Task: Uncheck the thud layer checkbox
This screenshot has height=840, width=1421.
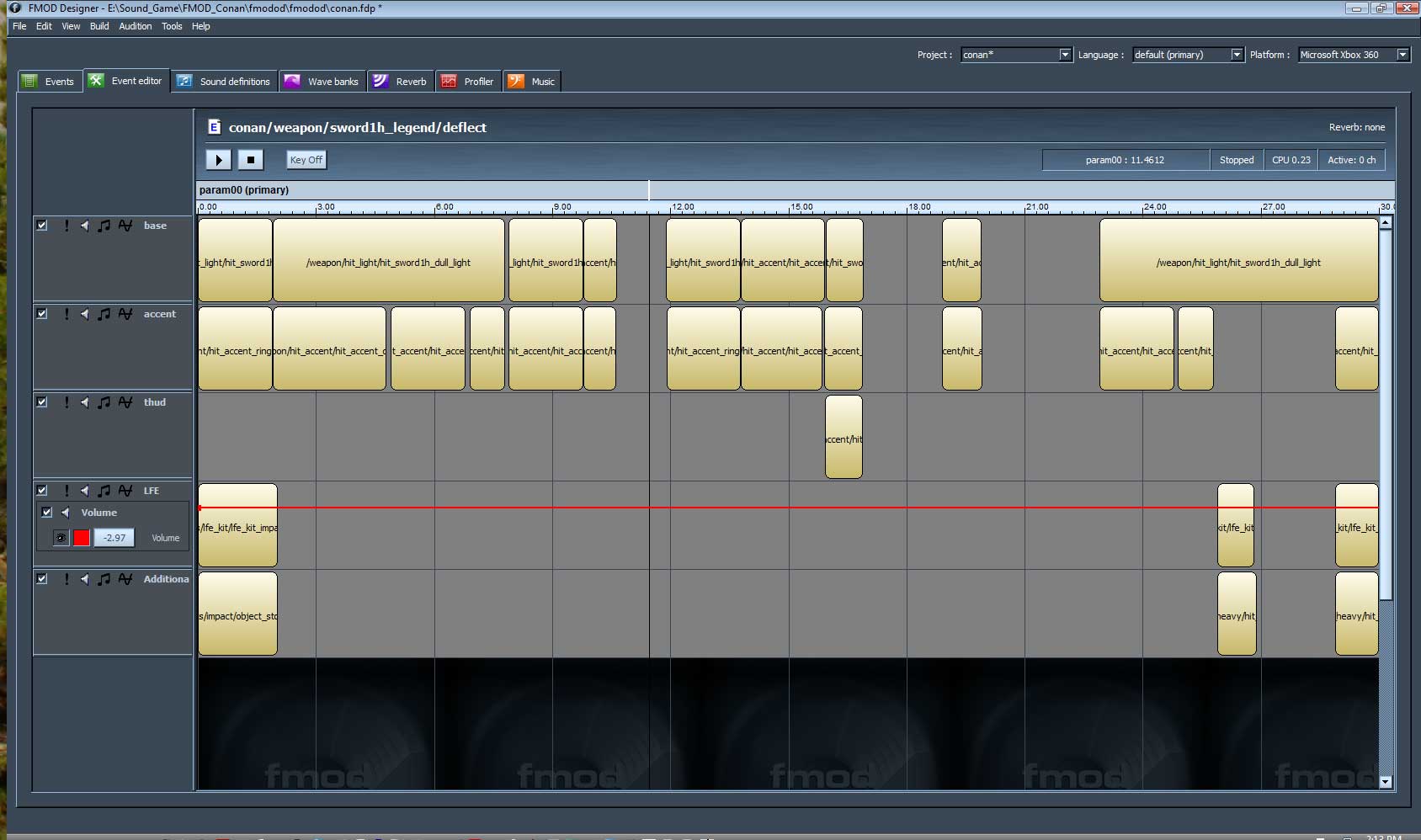Action: [x=41, y=402]
